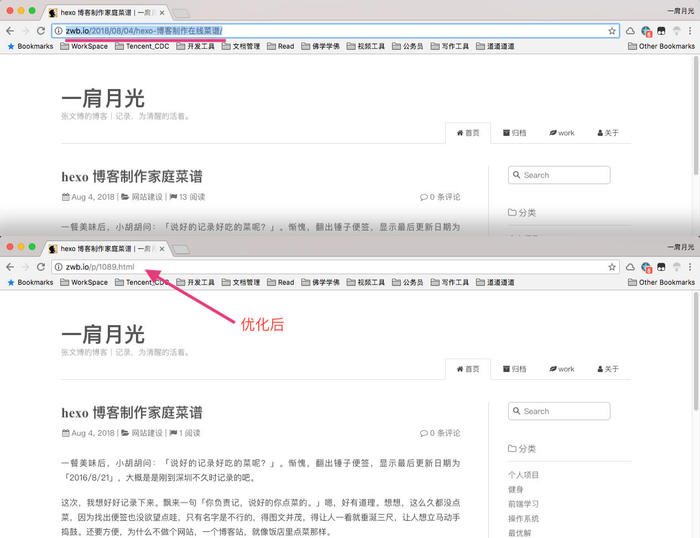Click 网站建设 category link in top page
700x538 pixels.
click(x=147, y=197)
